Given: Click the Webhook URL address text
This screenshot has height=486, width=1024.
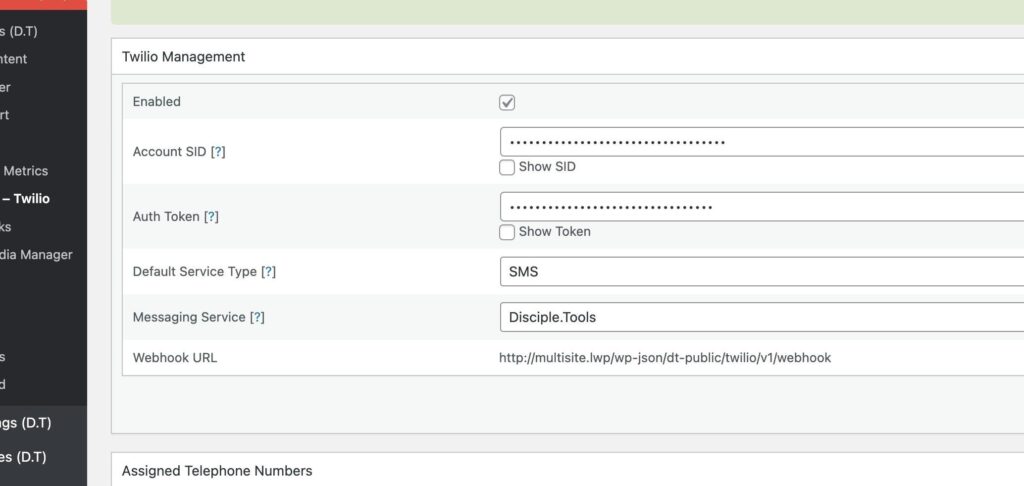Looking at the screenshot, I should point(665,358).
